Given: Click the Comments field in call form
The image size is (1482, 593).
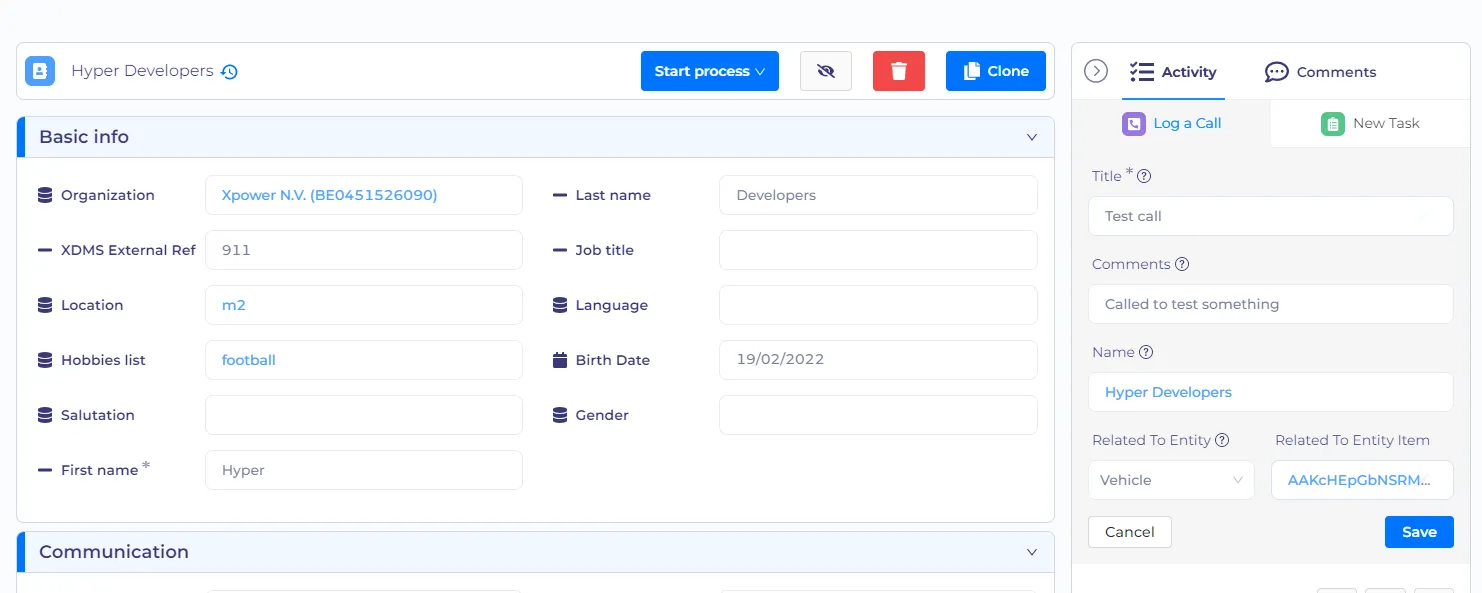Looking at the screenshot, I should coord(1271,304).
